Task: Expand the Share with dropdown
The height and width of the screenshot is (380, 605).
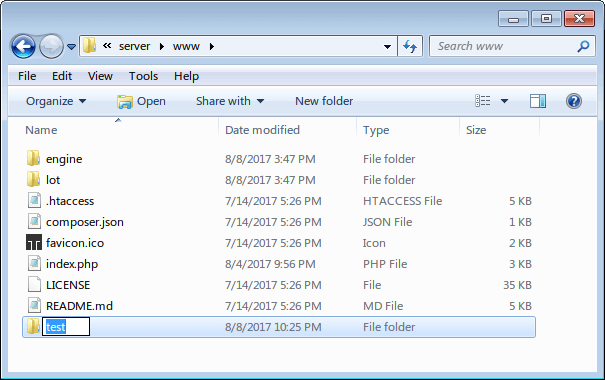Action: [230, 101]
